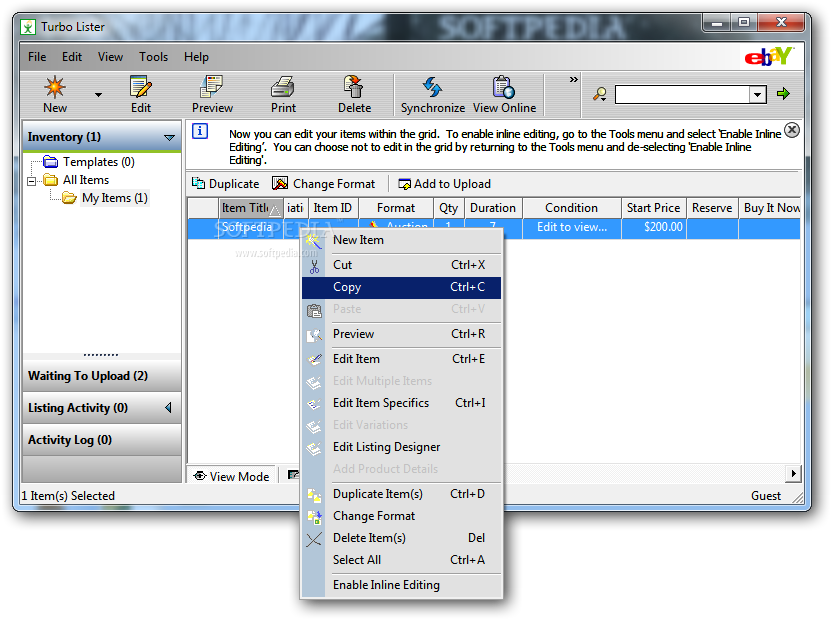Sort by the Duration column header

[493, 208]
